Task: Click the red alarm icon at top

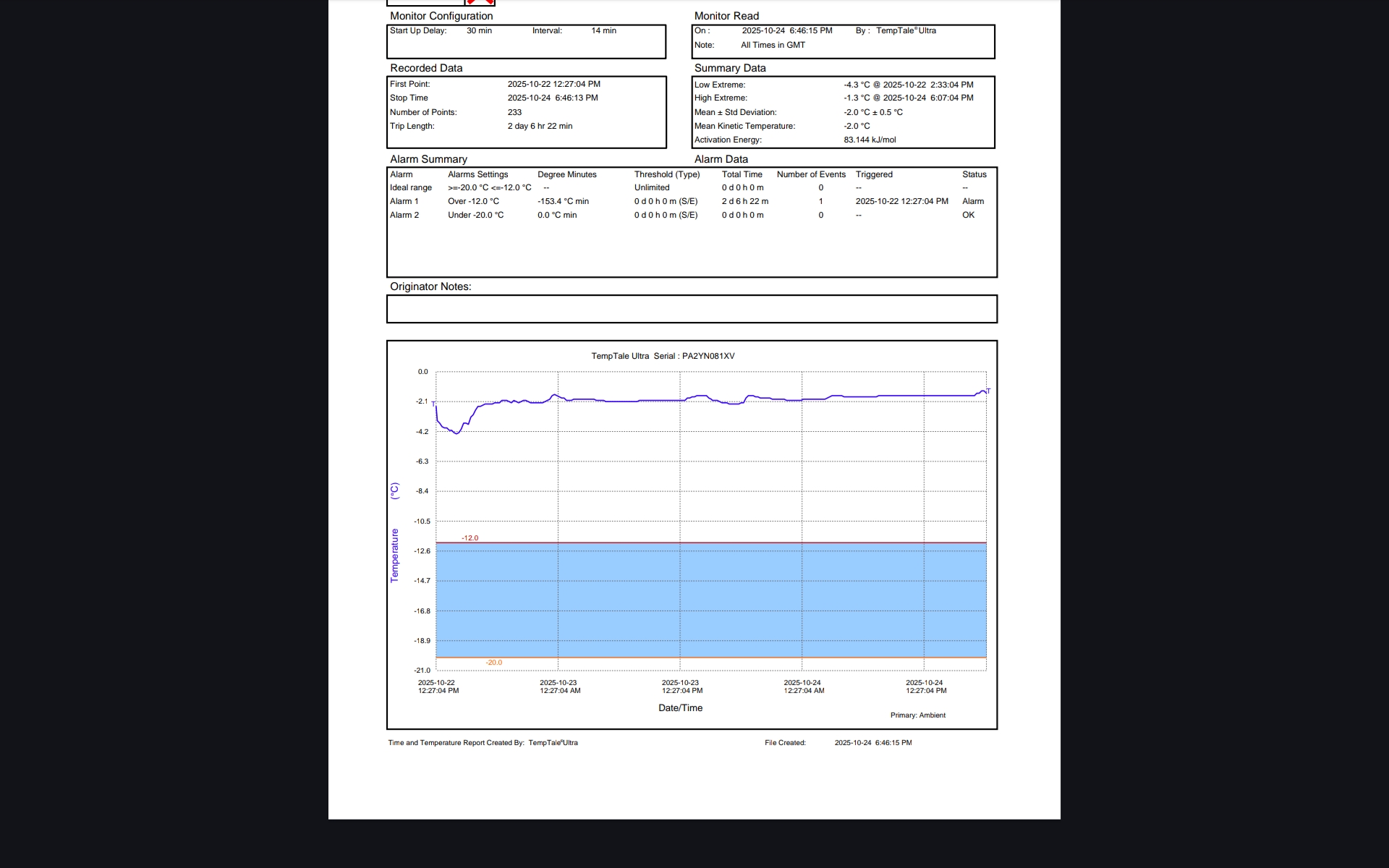Action: (480, 3)
